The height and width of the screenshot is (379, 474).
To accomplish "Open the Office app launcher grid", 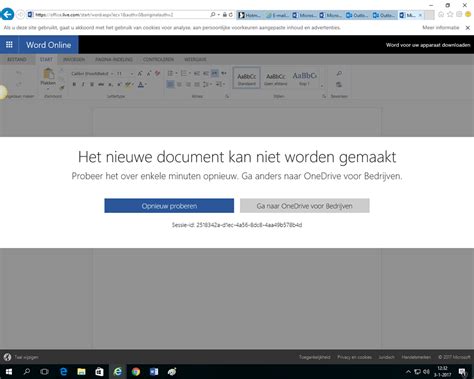I will tap(9, 45).
